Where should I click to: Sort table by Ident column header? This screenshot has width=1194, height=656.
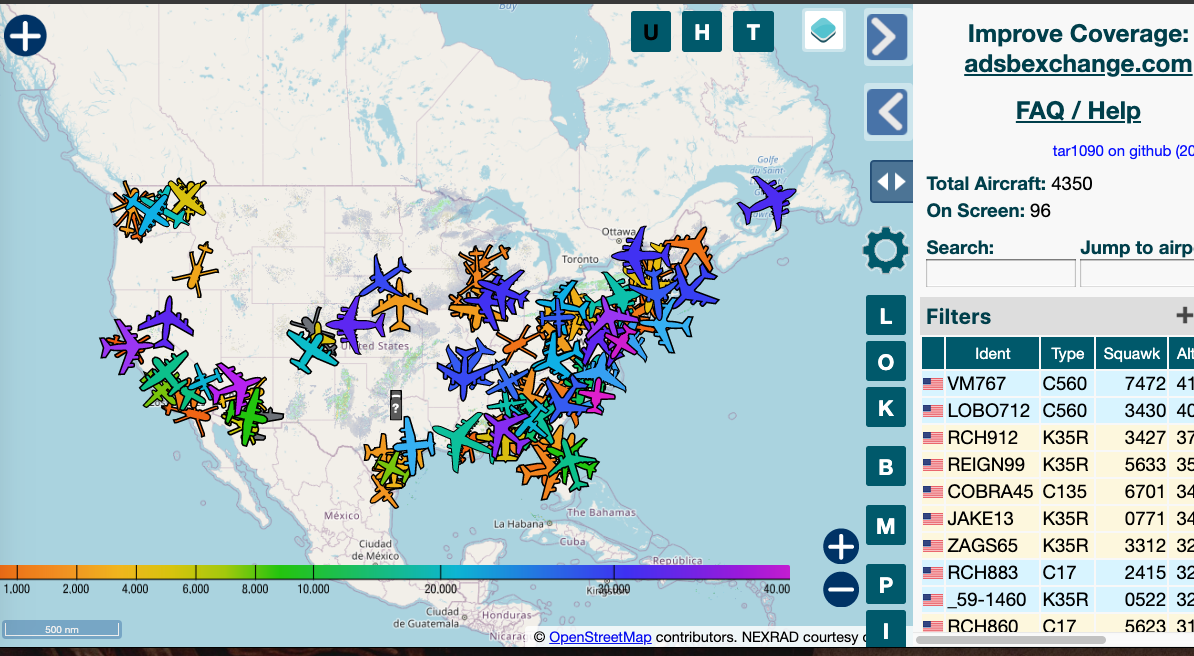(x=992, y=354)
